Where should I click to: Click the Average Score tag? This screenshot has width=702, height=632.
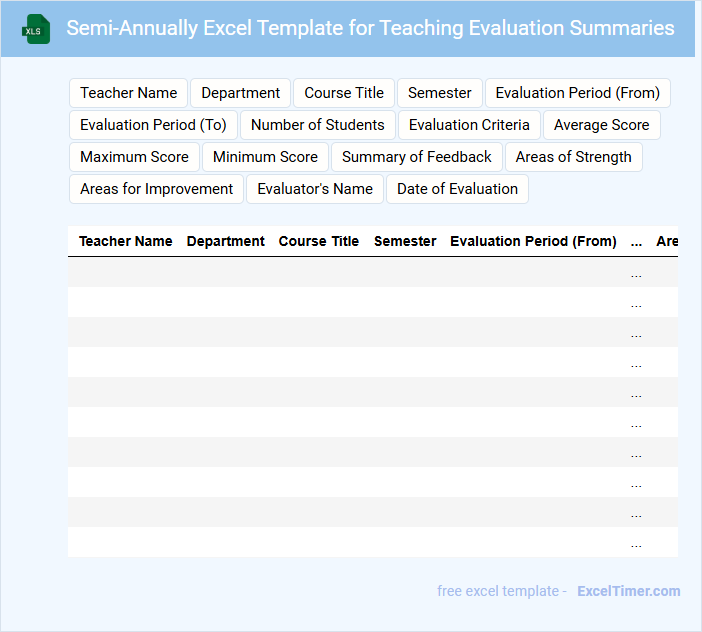tap(601, 125)
